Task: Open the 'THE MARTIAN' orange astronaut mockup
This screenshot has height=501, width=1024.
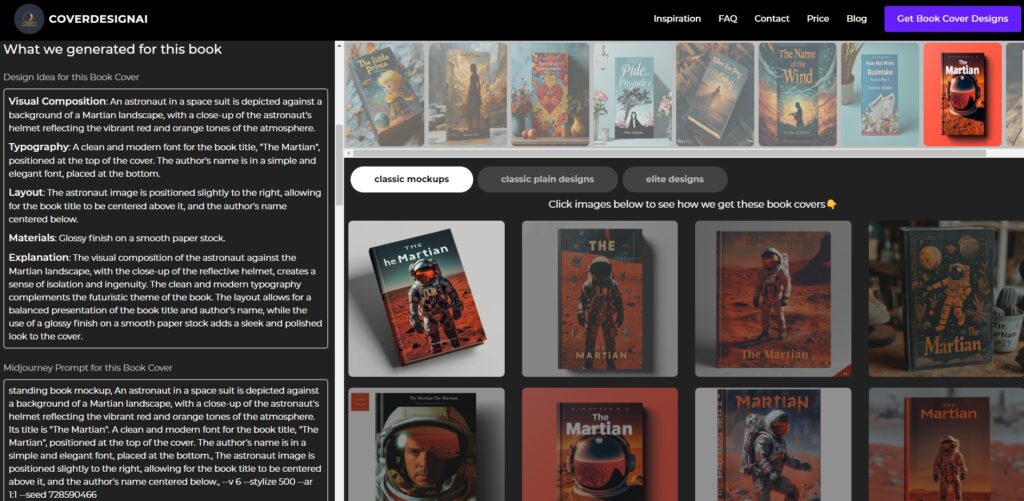Action: 600,299
